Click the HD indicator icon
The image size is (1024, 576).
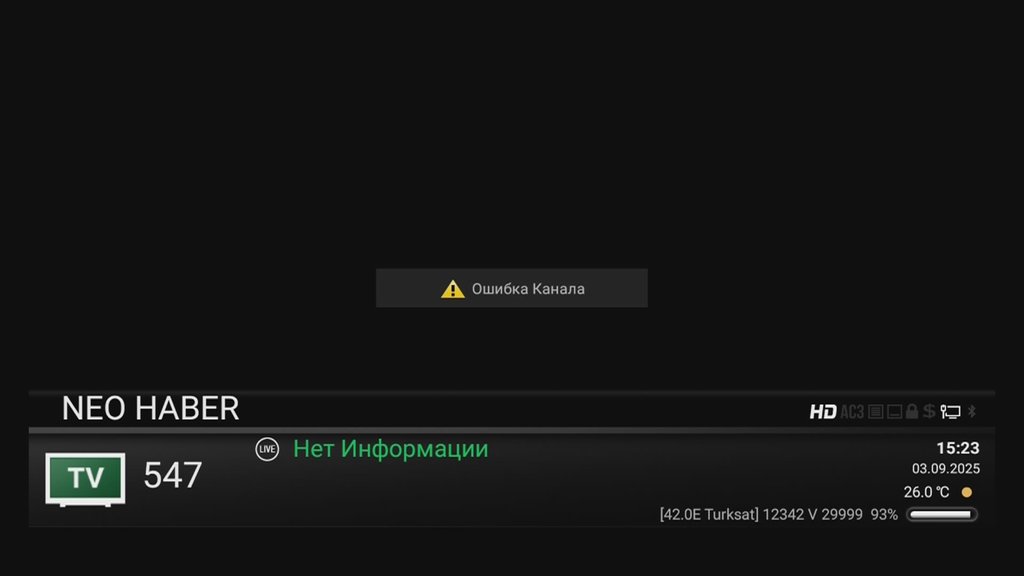[x=823, y=411]
